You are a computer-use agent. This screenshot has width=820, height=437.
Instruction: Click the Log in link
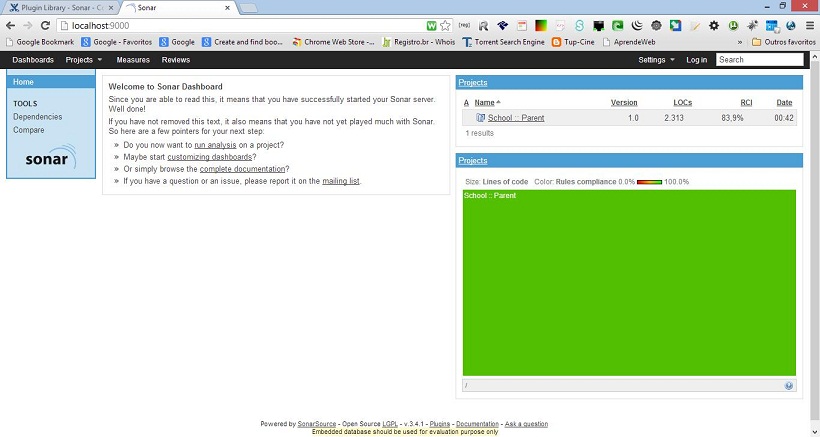[x=697, y=60]
